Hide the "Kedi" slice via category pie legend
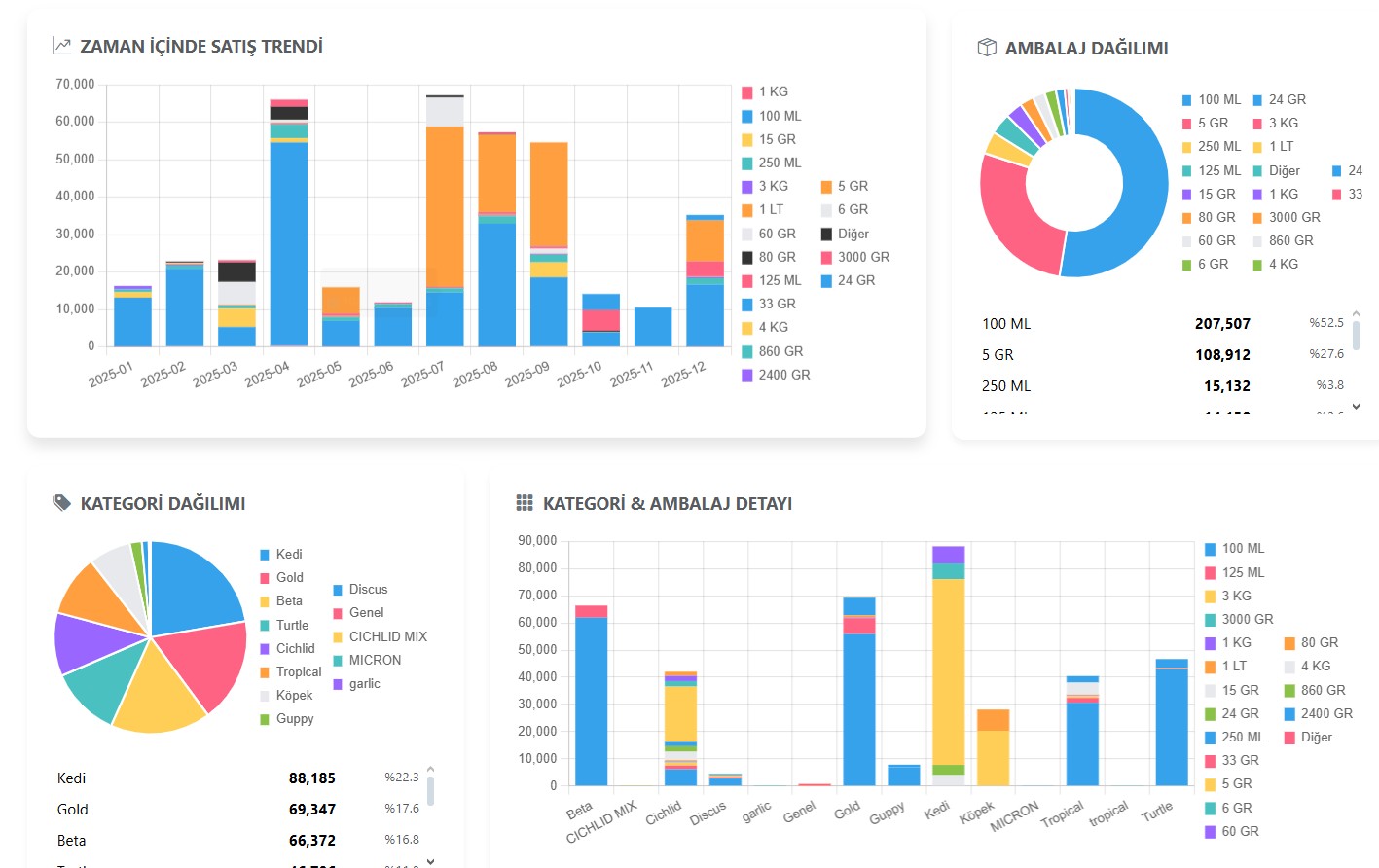The image size is (1379, 868). point(289,554)
